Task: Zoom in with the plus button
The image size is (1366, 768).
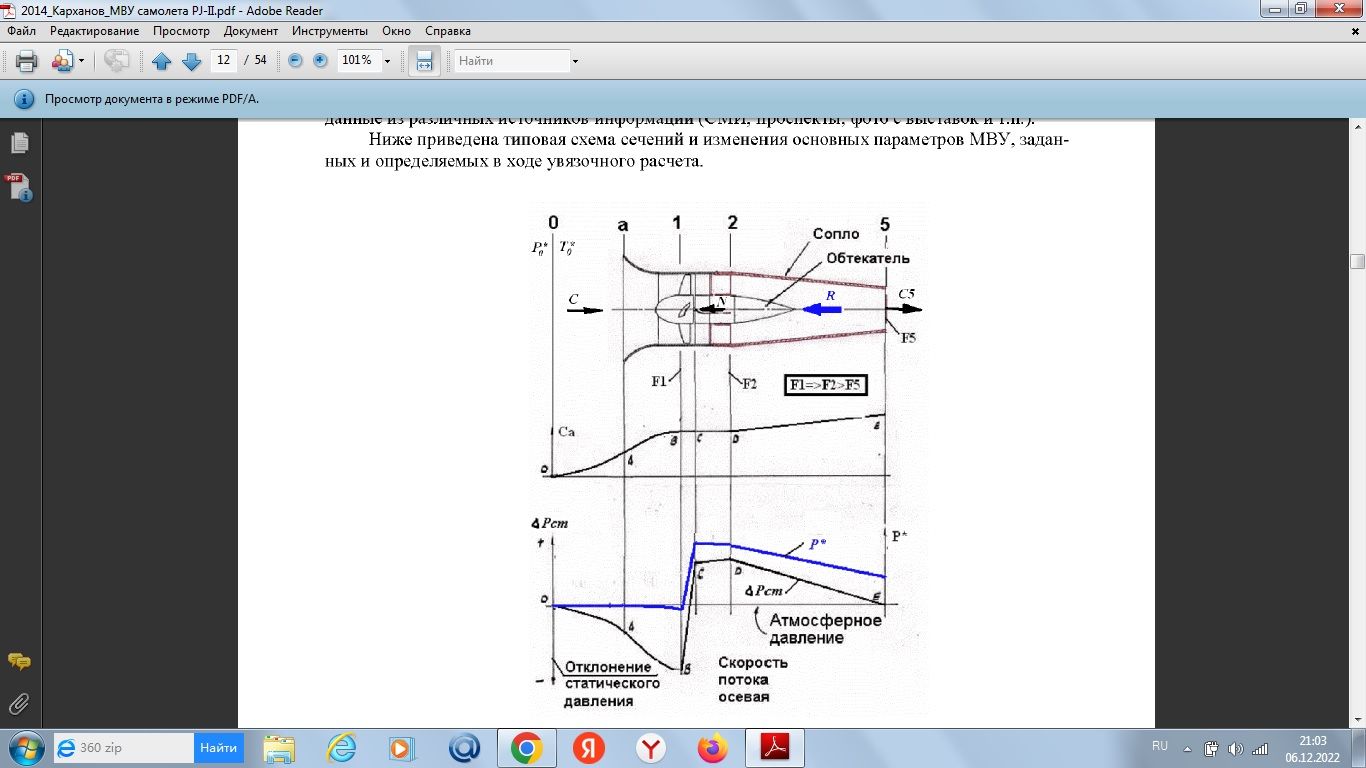Action: [x=320, y=60]
